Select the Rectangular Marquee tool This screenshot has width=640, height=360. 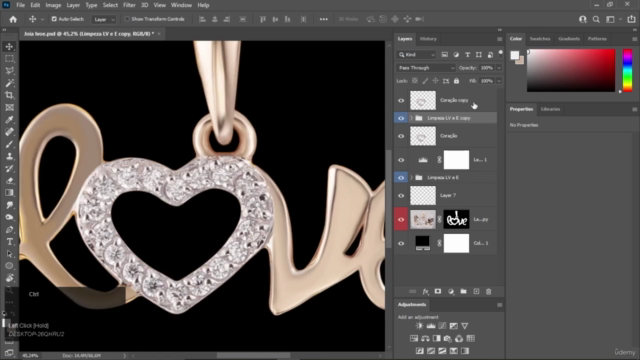[x=9, y=59]
